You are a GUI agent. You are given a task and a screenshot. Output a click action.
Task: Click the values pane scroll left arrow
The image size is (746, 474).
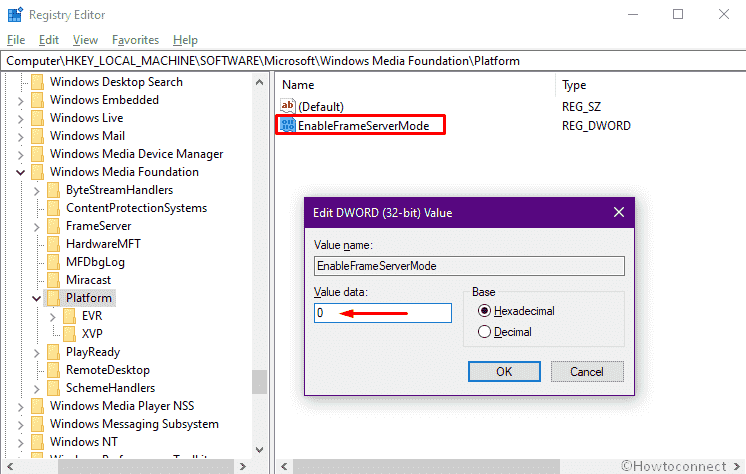284,466
